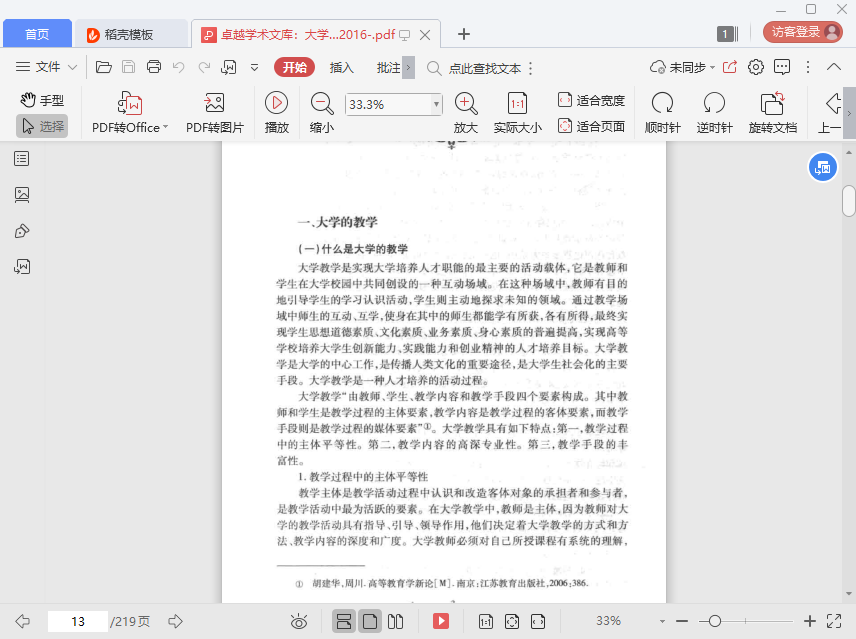This screenshot has height=639, width=856.
Task: Choose 适合宽度 fit width option
Action: pyautogui.click(x=591, y=100)
